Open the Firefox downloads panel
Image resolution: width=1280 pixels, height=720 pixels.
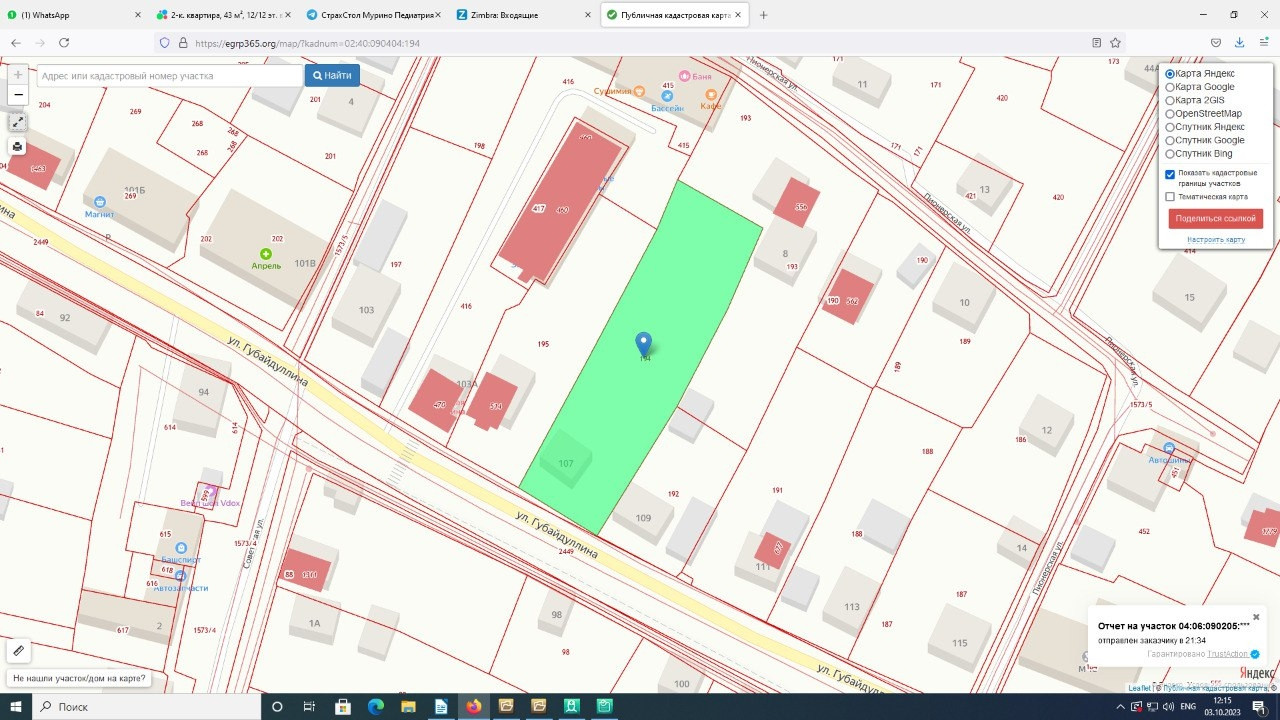[x=1240, y=43]
